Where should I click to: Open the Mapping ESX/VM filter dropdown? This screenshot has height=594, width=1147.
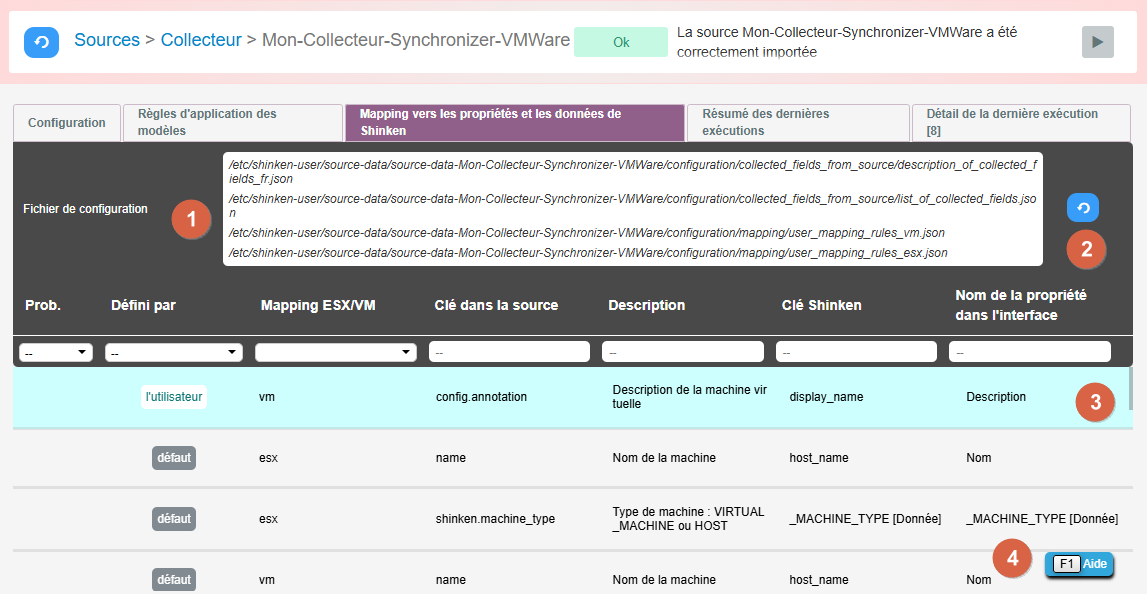(336, 352)
